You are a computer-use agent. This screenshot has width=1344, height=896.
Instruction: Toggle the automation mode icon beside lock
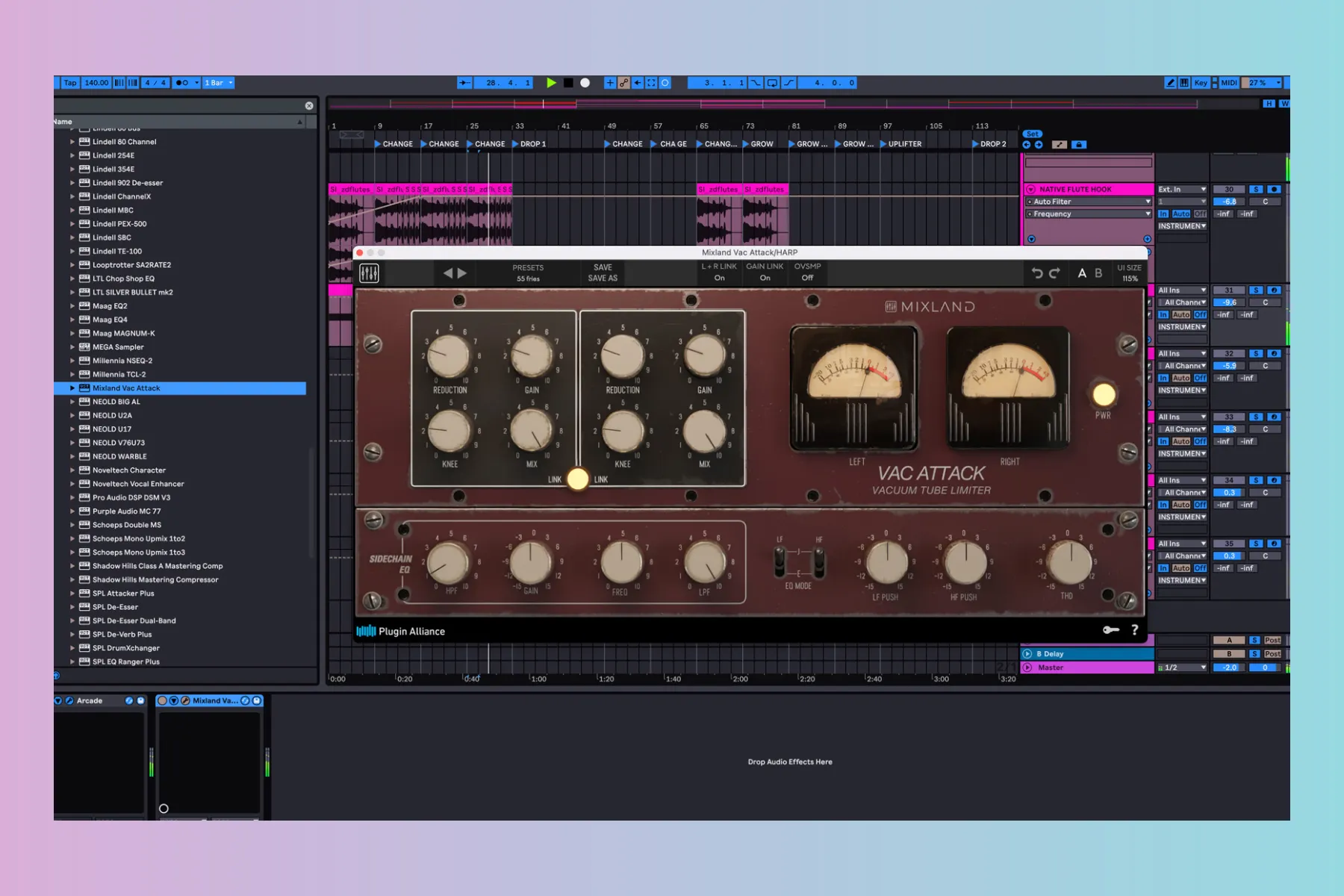1060,145
